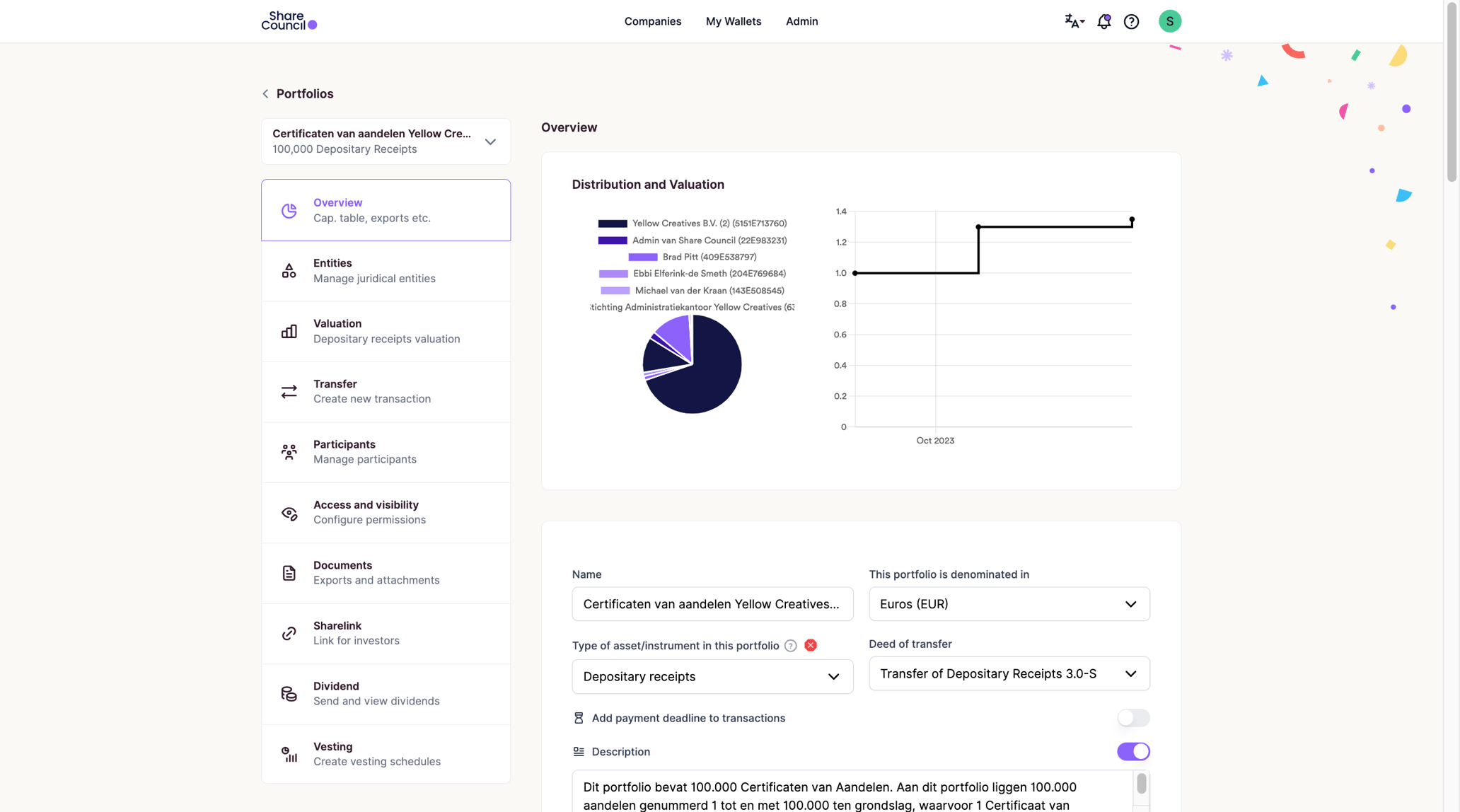Open Documents exports and attachments

coord(289,572)
